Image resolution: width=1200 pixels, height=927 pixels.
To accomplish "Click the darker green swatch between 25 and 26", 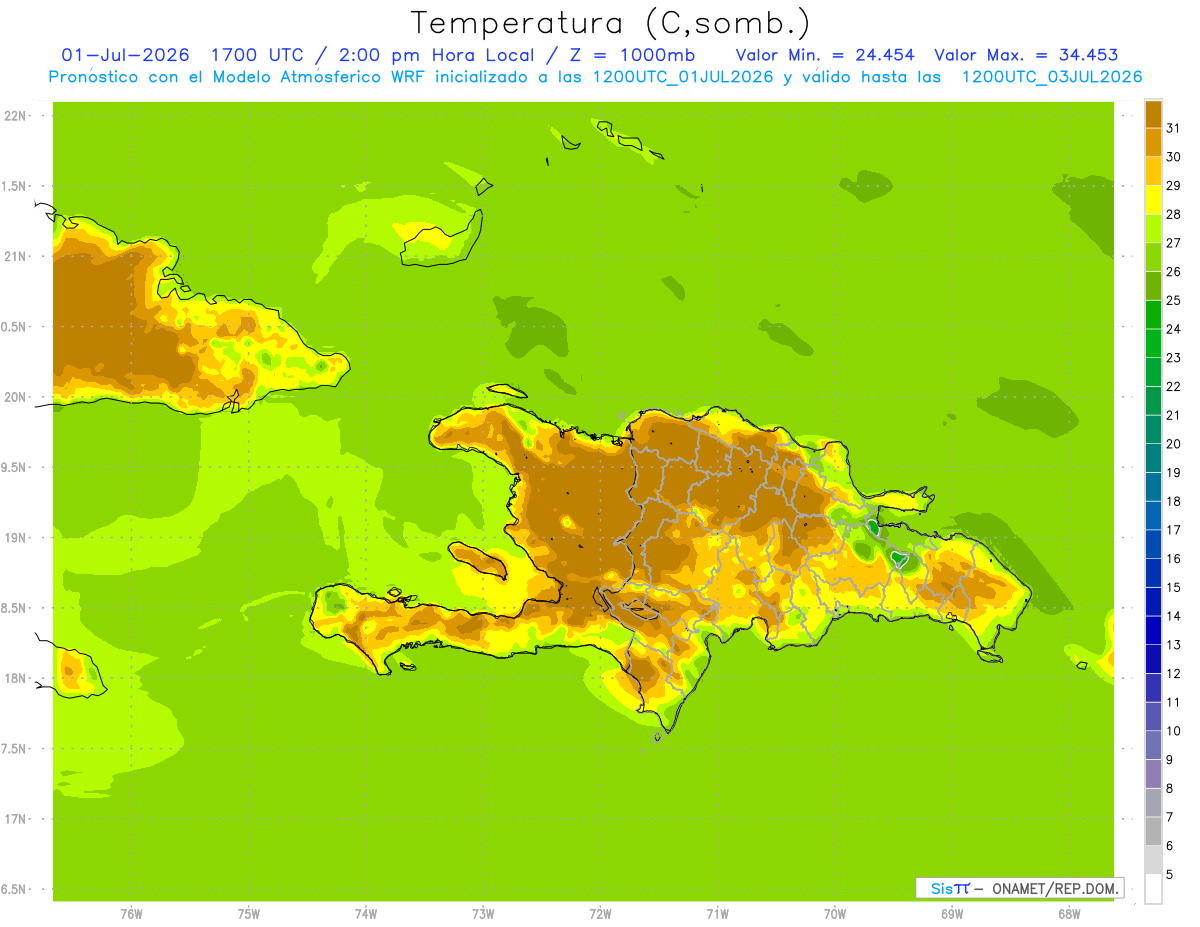I will point(1153,286).
